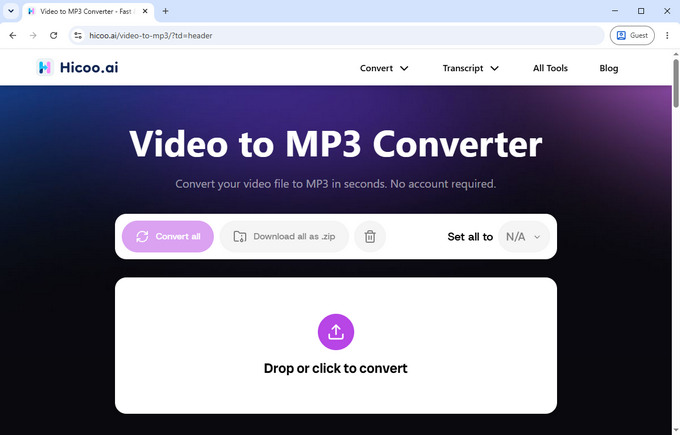Click Download all as .zip button
Screen dimensions: 680x435
point(284,236)
